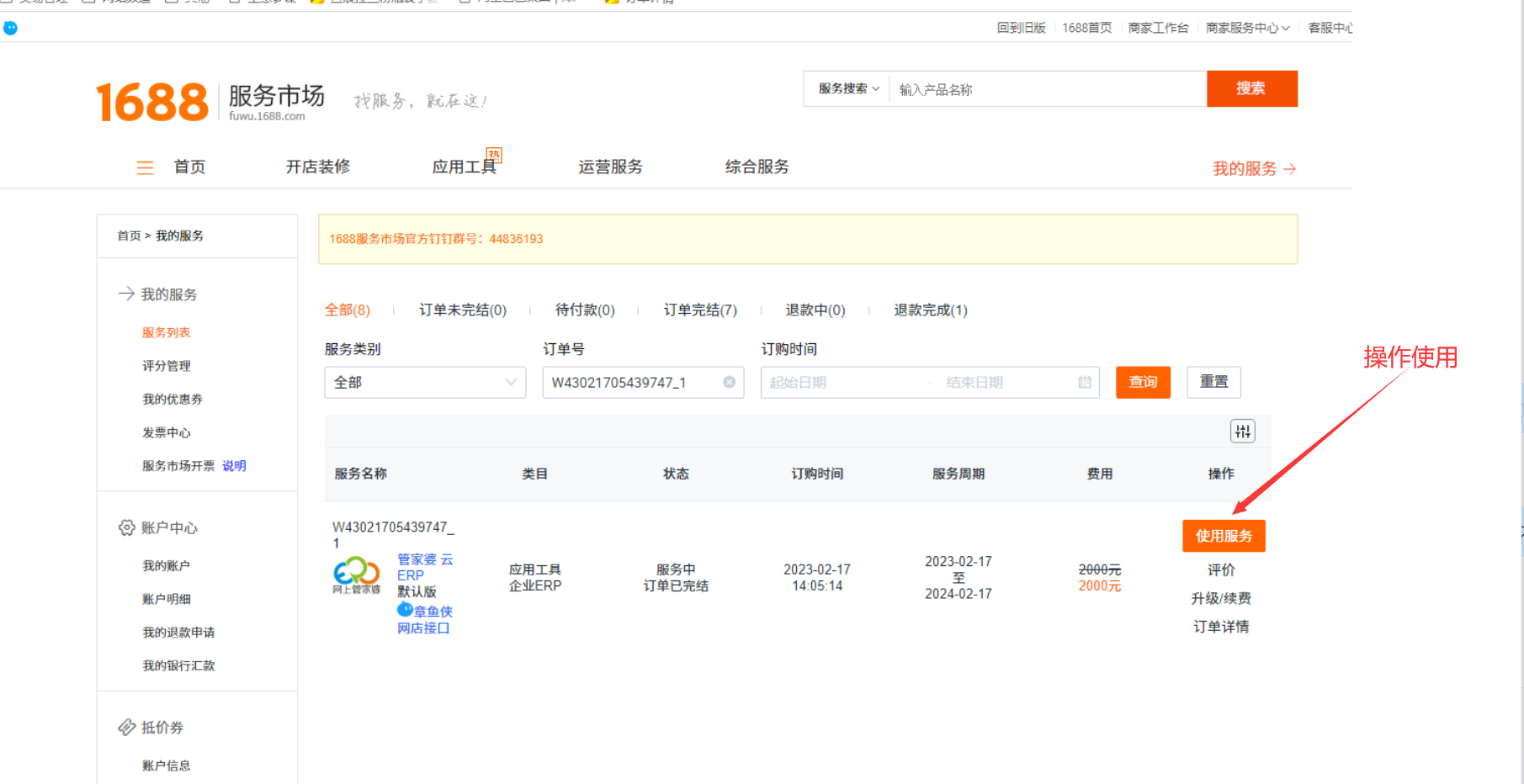Click the 升级/续费 link
Image resolution: width=1524 pixels, height=784 pixels.
point(1221,598)
